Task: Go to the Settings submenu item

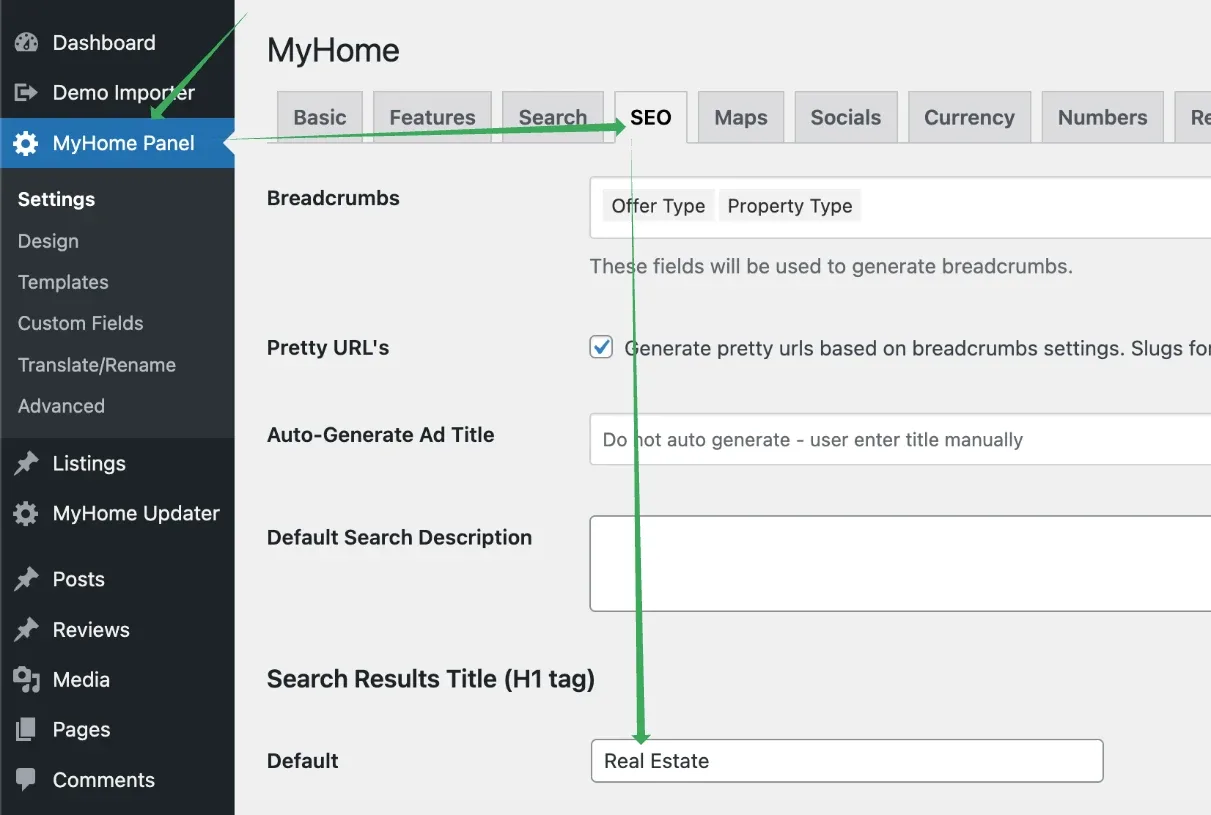Action: pos(56,199)
